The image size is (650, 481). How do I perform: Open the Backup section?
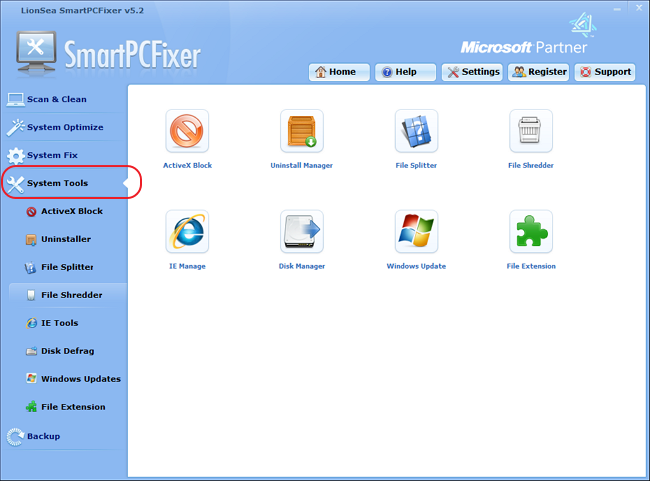64,437
